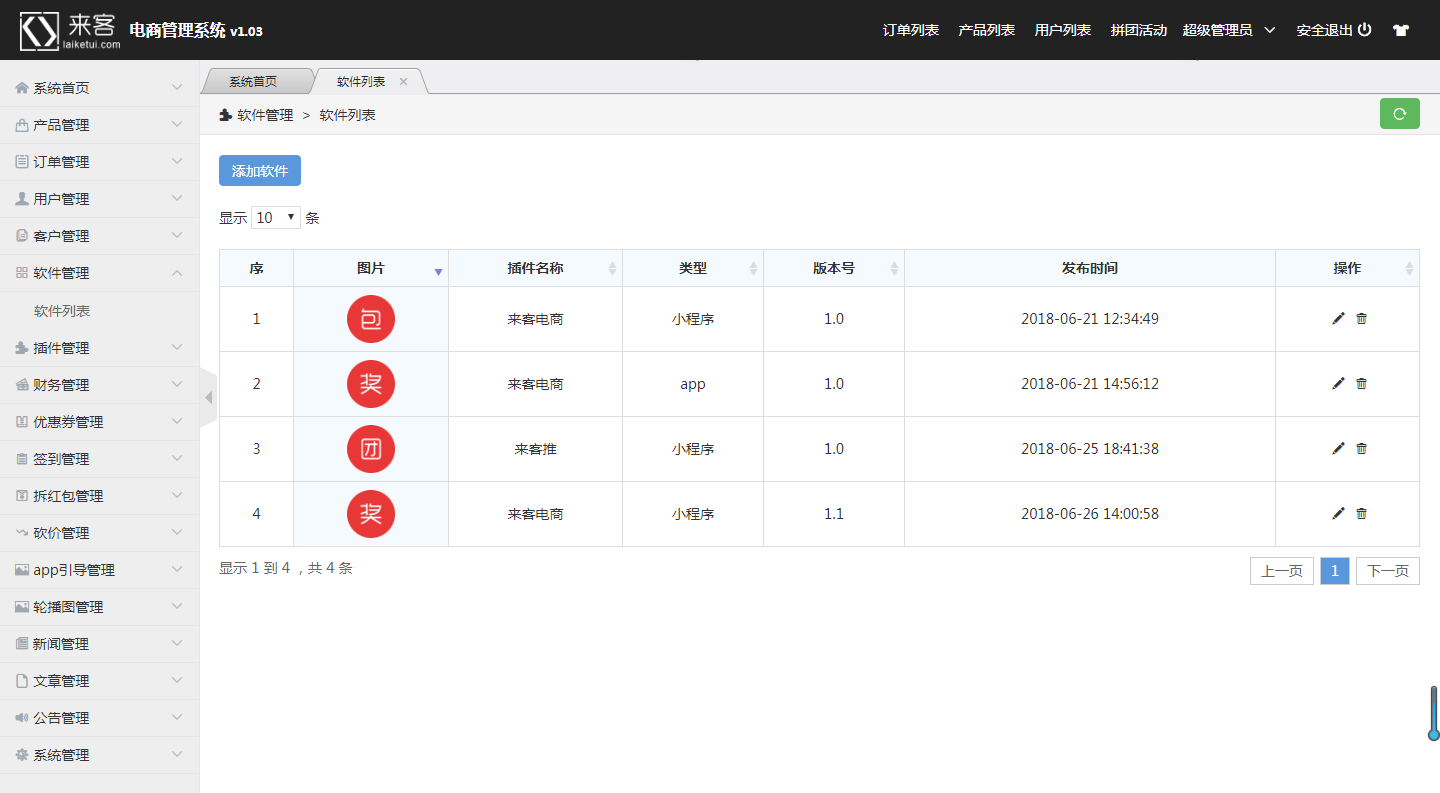Click gear icon beside 系统管理
Screen dimensions: 1440x793
(22, 755)
